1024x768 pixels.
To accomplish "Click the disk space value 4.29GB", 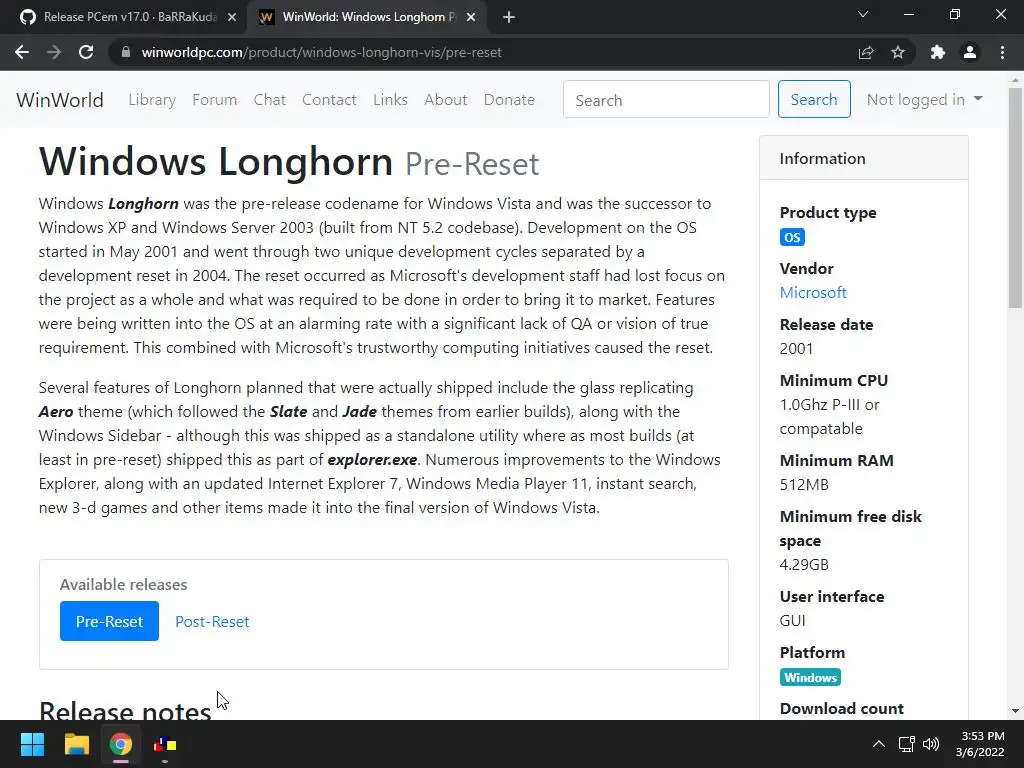I will coord(804,565).
